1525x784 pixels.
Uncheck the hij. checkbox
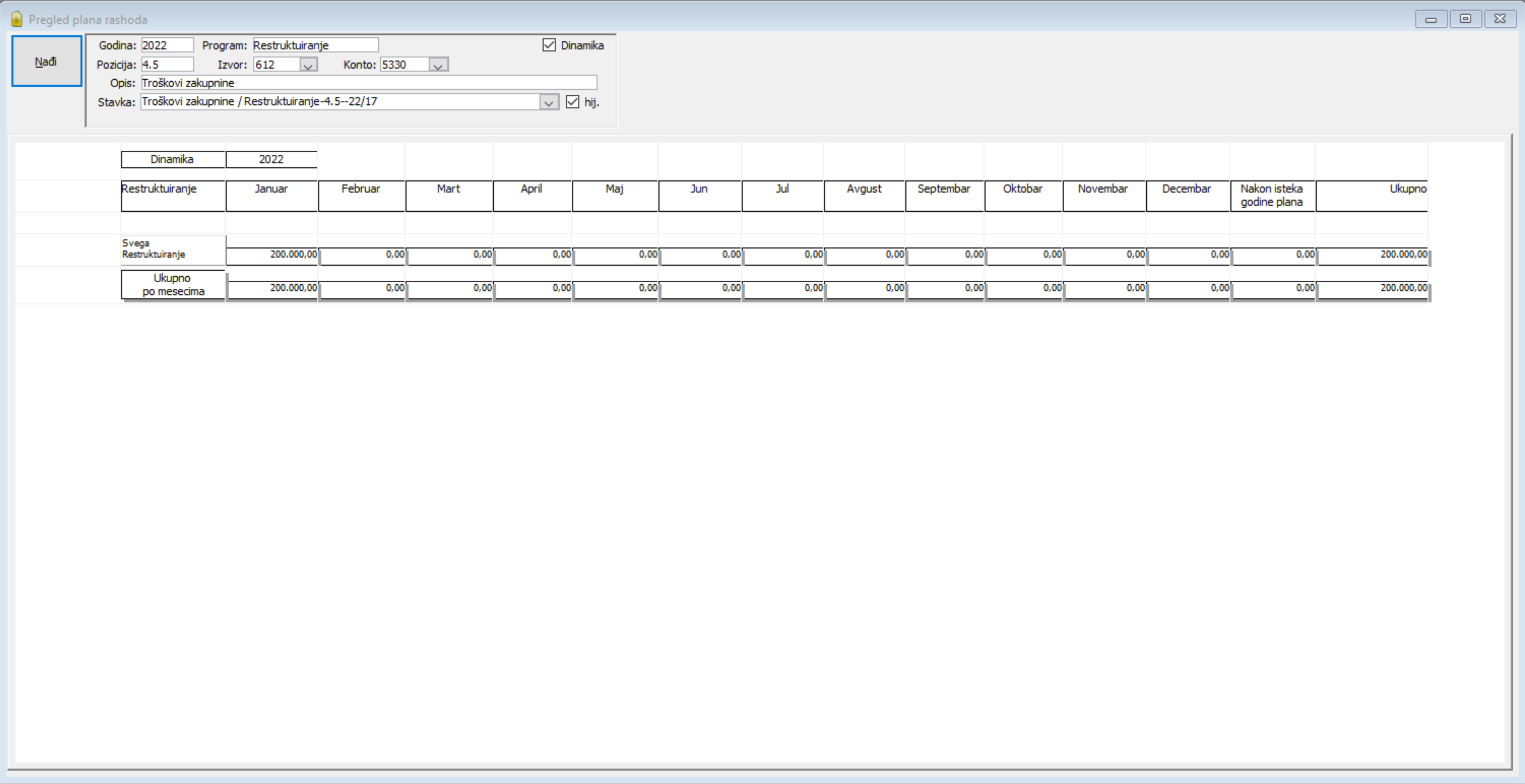572,102
